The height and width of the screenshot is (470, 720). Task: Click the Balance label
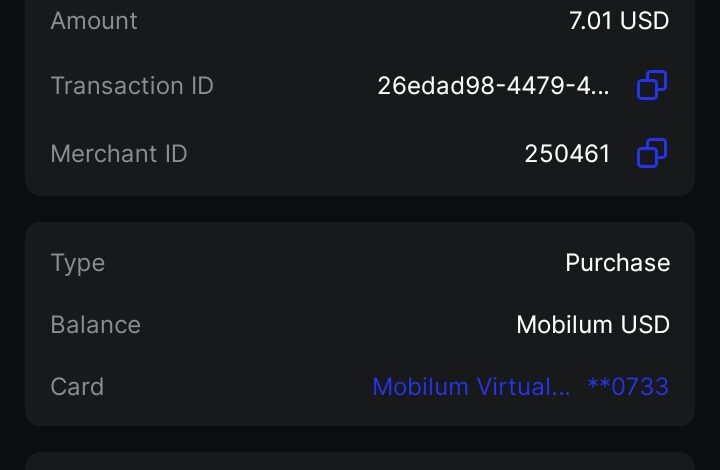click(96, 325)
